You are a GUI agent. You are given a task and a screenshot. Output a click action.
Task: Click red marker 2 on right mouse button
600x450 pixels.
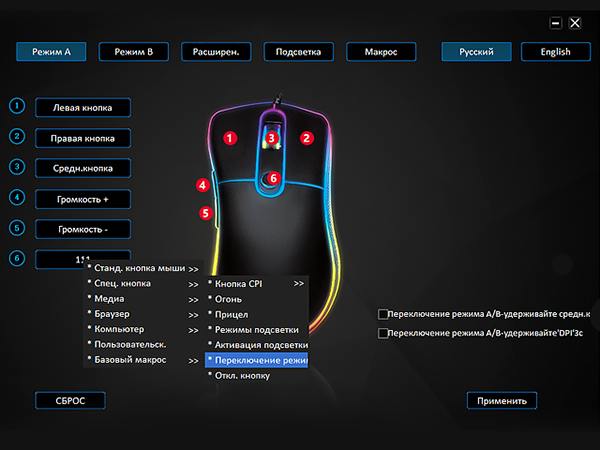(308, 139)
